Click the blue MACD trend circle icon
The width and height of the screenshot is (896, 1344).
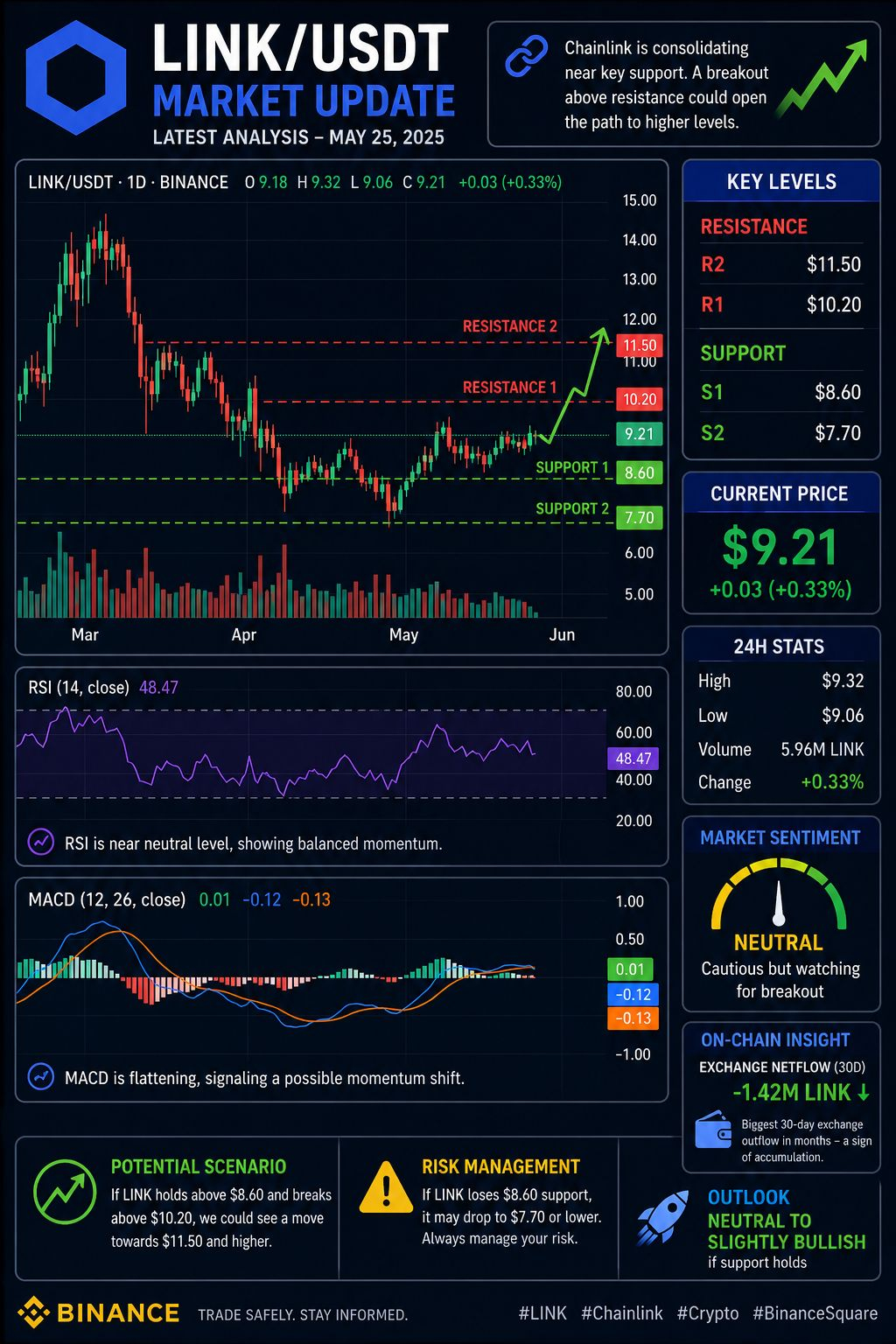tap(41, 1076)
